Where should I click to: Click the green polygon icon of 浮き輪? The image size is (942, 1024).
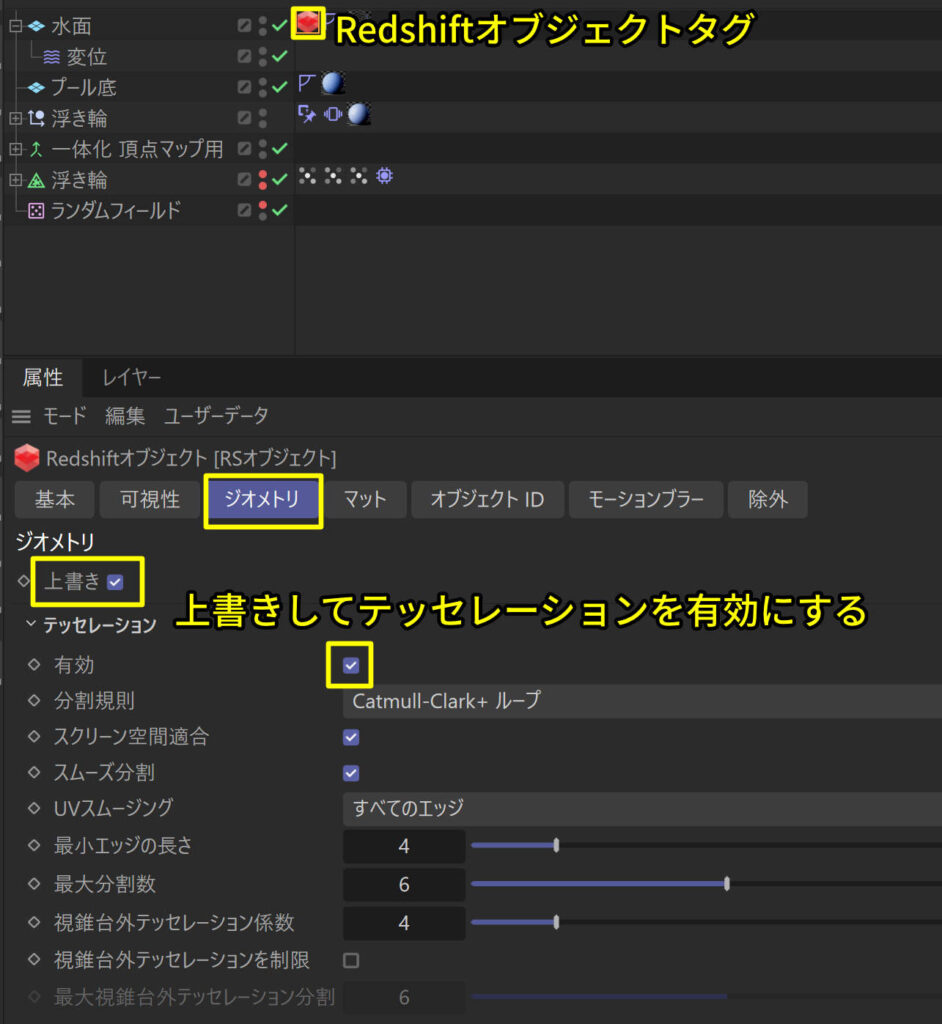(x=36, y=180)
